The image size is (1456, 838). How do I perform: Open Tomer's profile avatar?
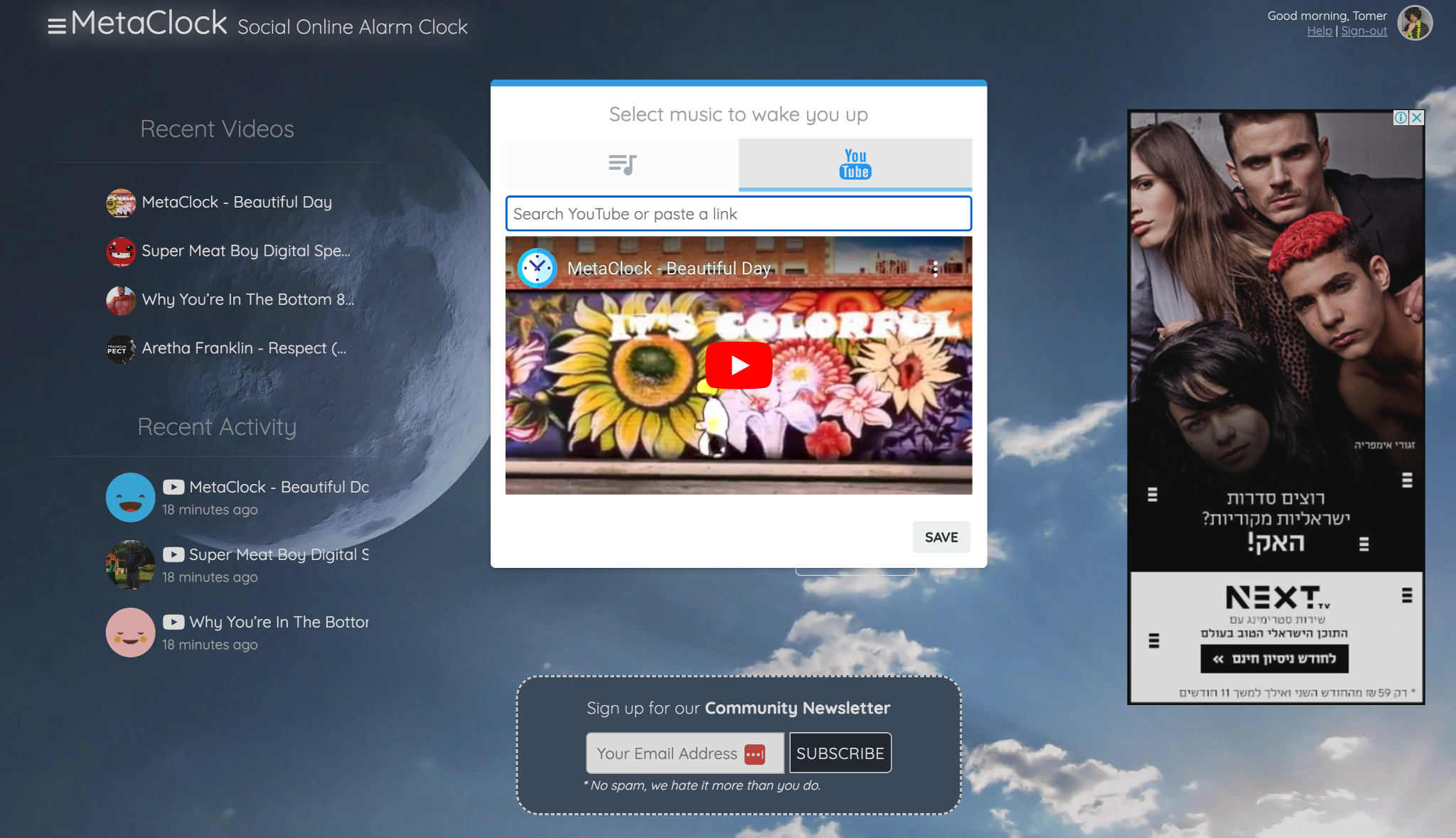click(1415, 23)
